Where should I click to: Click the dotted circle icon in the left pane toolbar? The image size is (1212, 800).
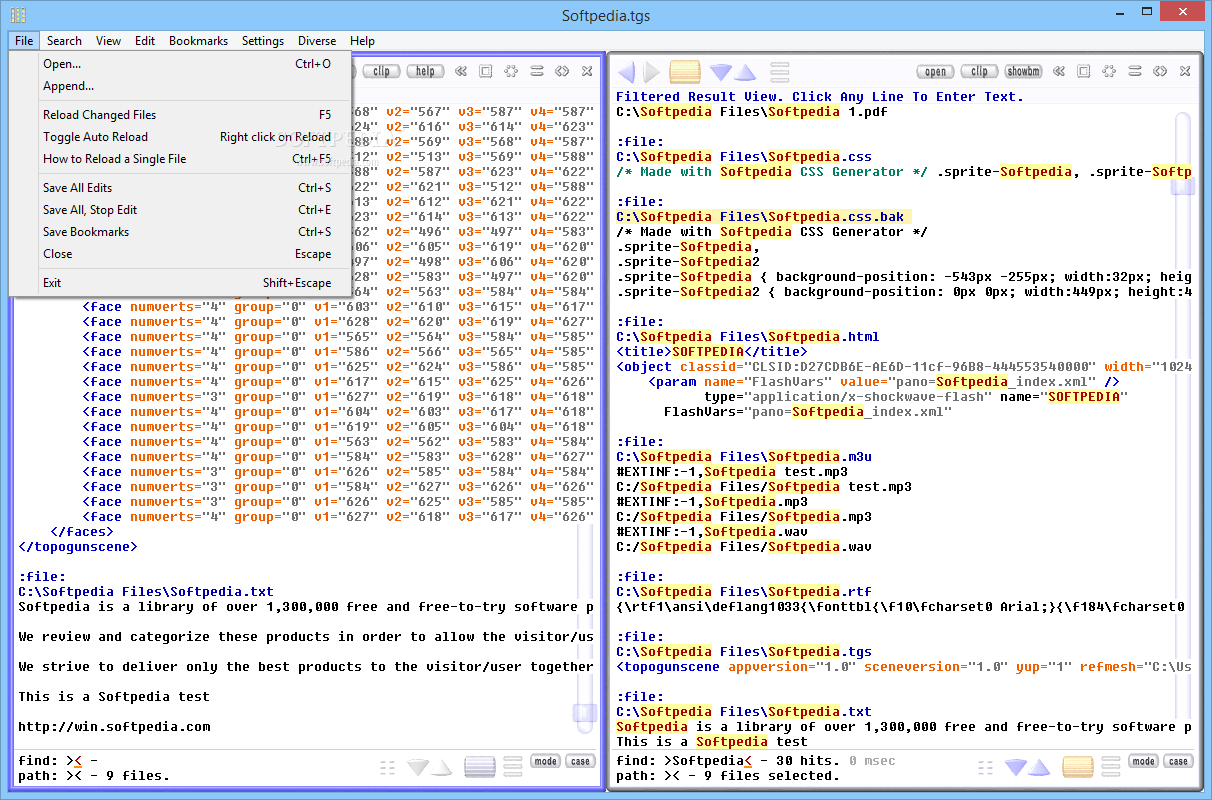coord(510,72)
